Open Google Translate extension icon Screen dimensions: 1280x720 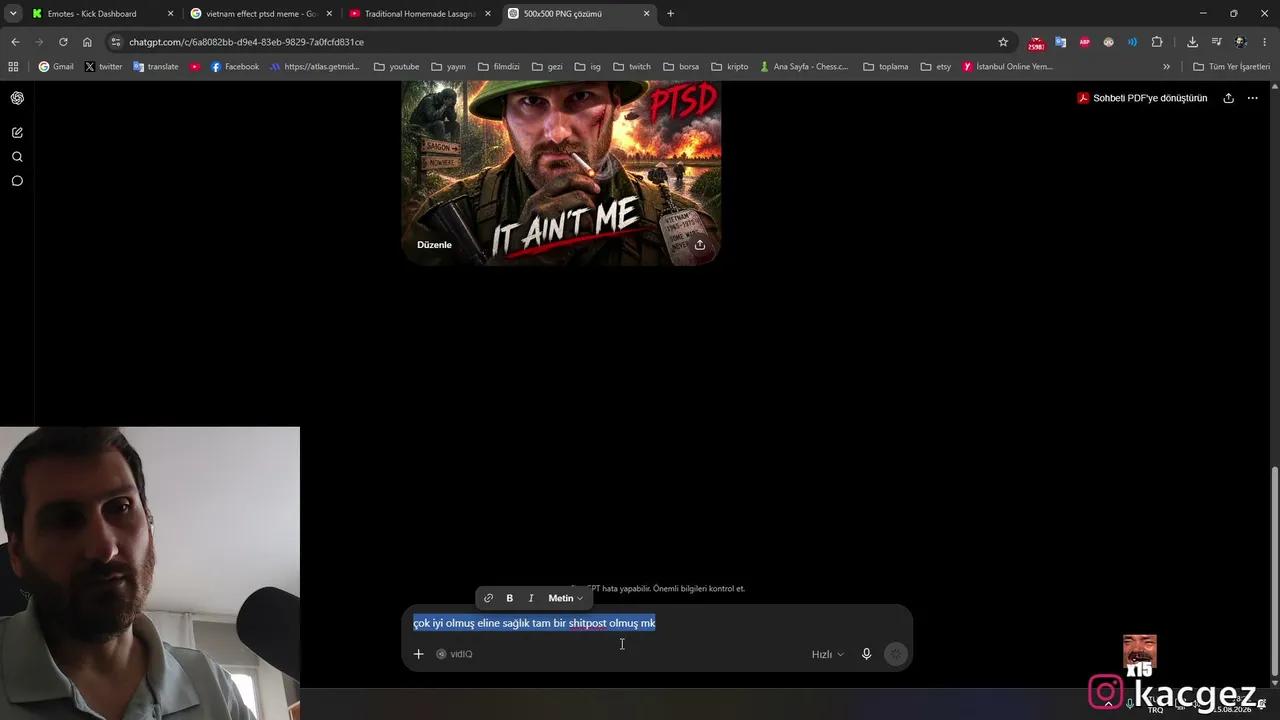coord(1060,42)
